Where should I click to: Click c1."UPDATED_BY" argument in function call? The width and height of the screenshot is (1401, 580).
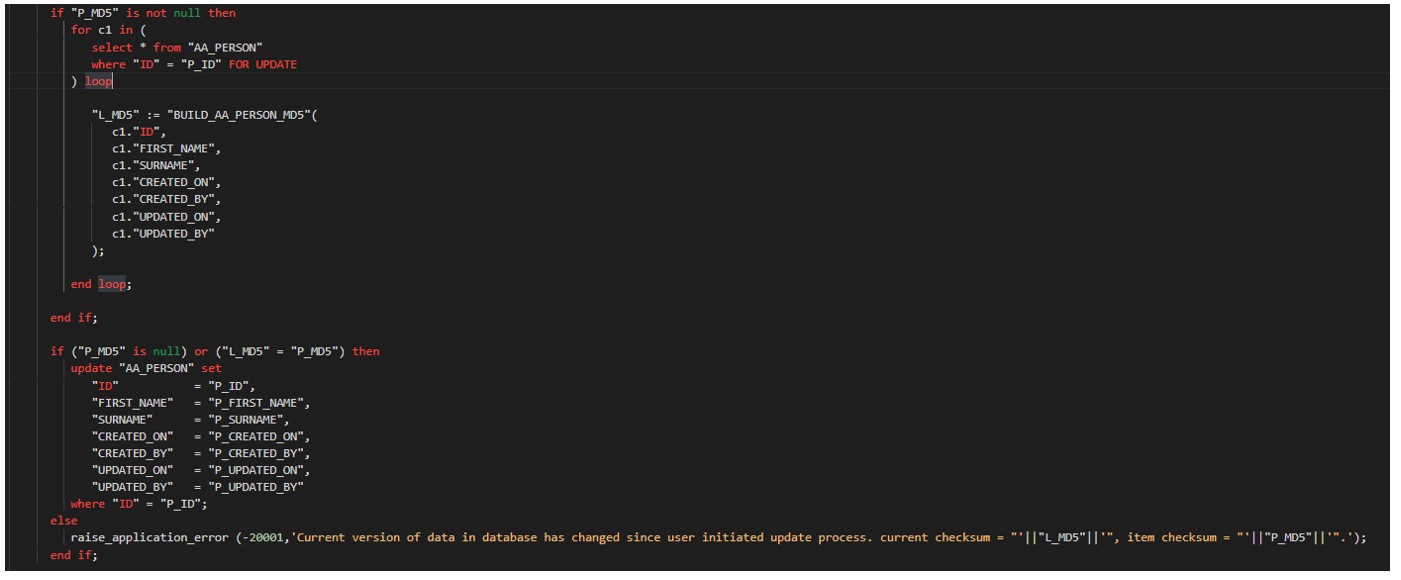[x=163, y=234]
